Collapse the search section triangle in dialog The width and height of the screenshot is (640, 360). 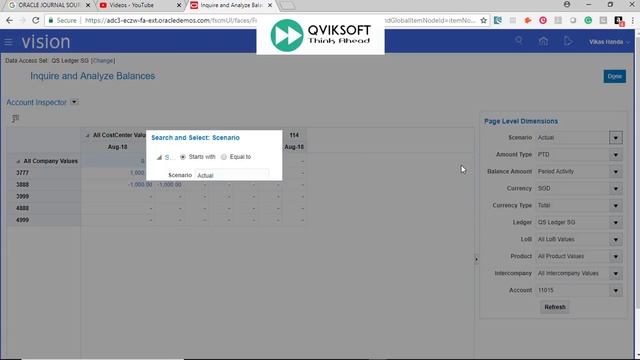[x=159, y=157]
